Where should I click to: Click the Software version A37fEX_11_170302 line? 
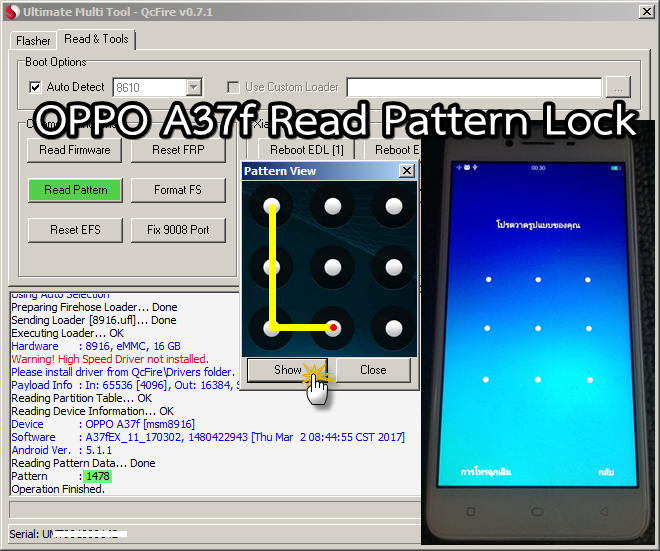208,437
